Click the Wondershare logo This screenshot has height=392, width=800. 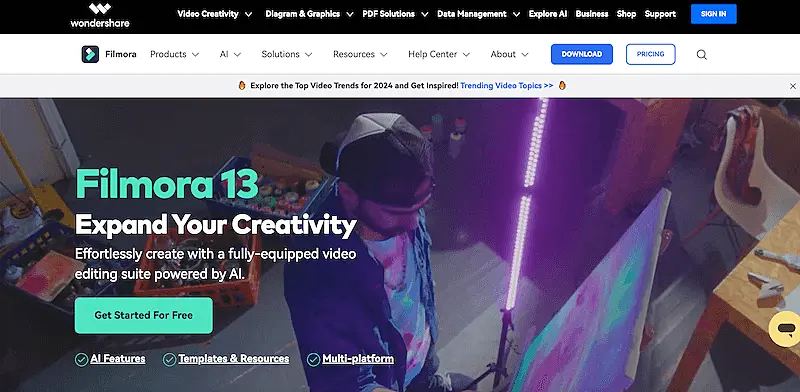tap(99, 15)
